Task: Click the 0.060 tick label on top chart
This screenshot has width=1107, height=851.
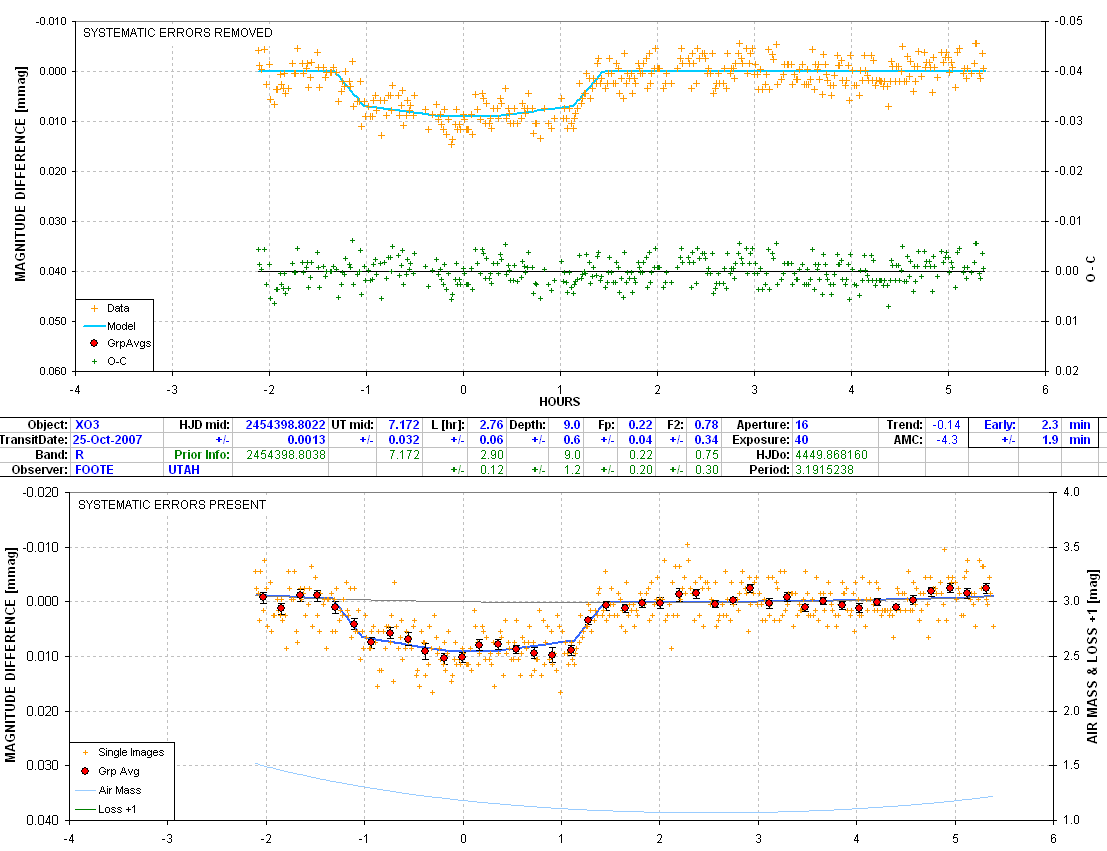Action: [52, 371]
